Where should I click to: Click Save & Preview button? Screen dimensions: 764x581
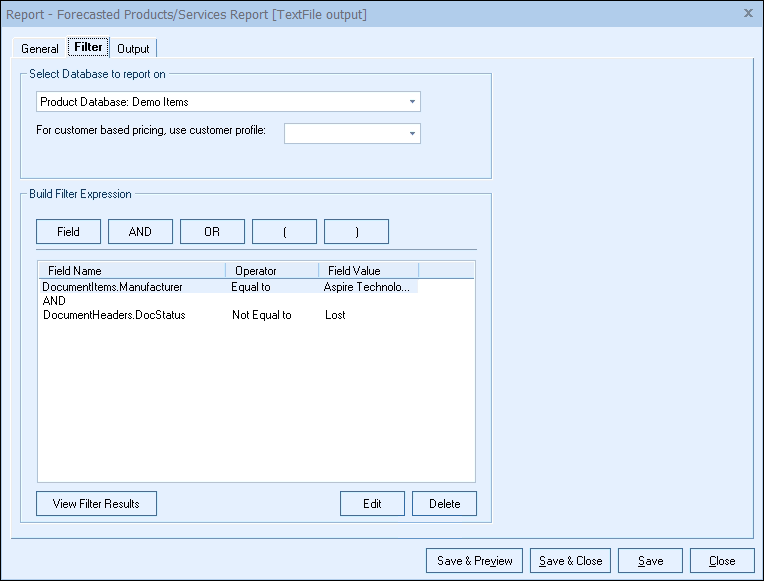coord(475,561)
